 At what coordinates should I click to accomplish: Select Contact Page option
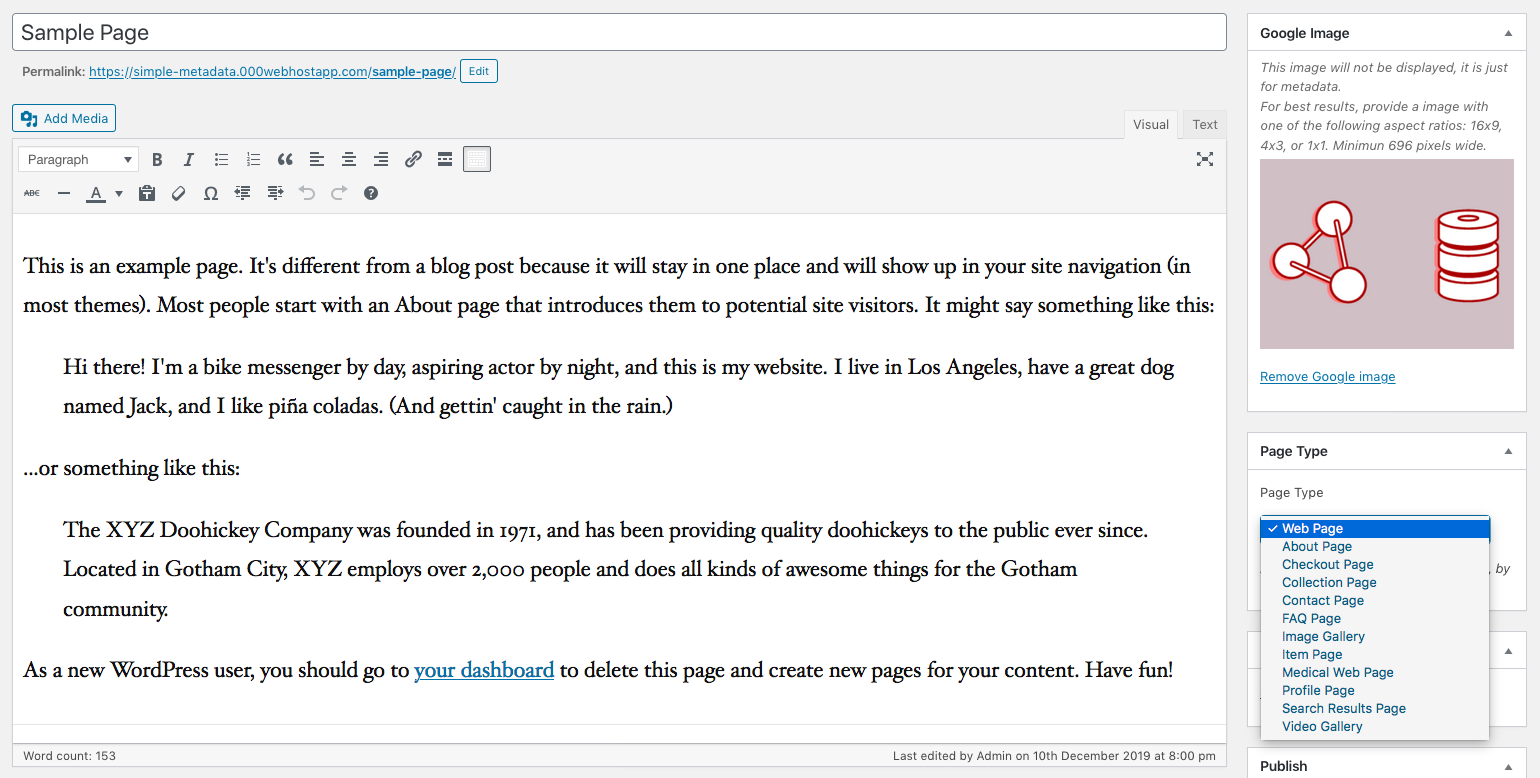[x=1375, y=600]
